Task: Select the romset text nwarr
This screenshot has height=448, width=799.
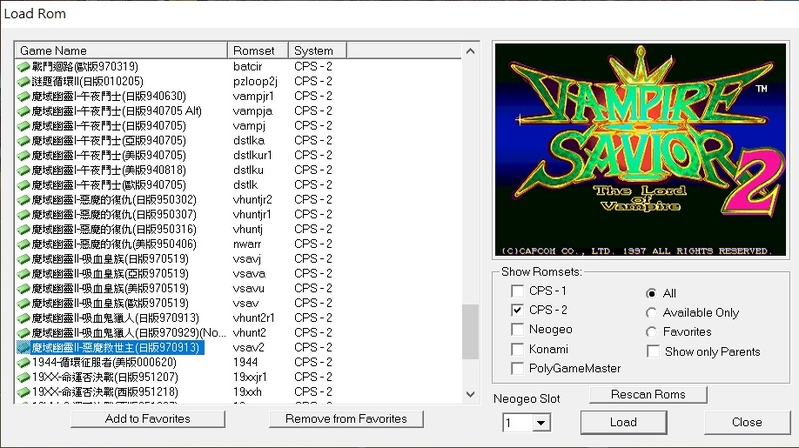Action: pos(247,244)
